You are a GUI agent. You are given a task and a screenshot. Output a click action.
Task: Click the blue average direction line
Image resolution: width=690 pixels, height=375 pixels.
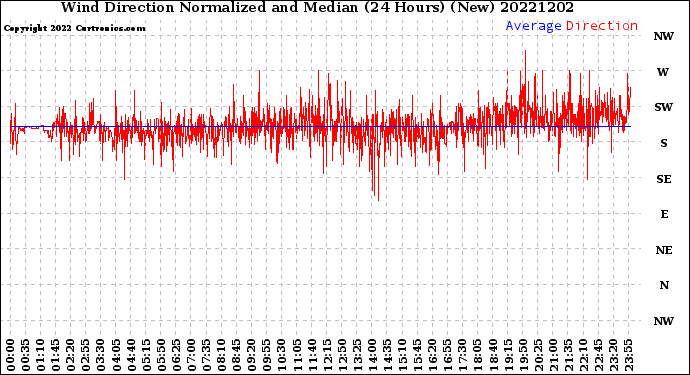point(320,126)
